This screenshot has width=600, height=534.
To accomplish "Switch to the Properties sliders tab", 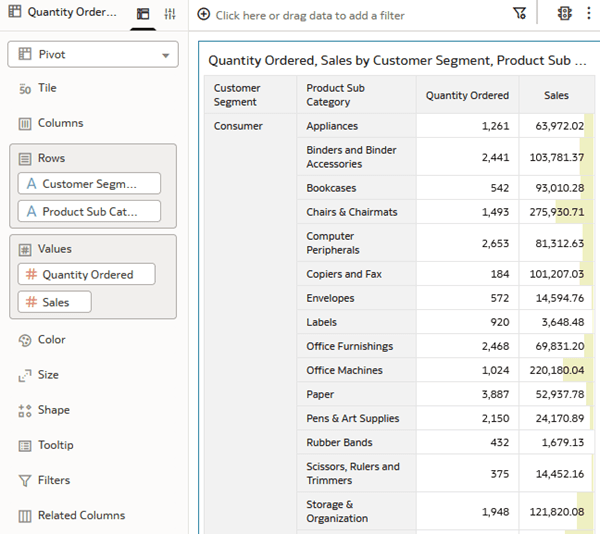I will coord(170,14).
